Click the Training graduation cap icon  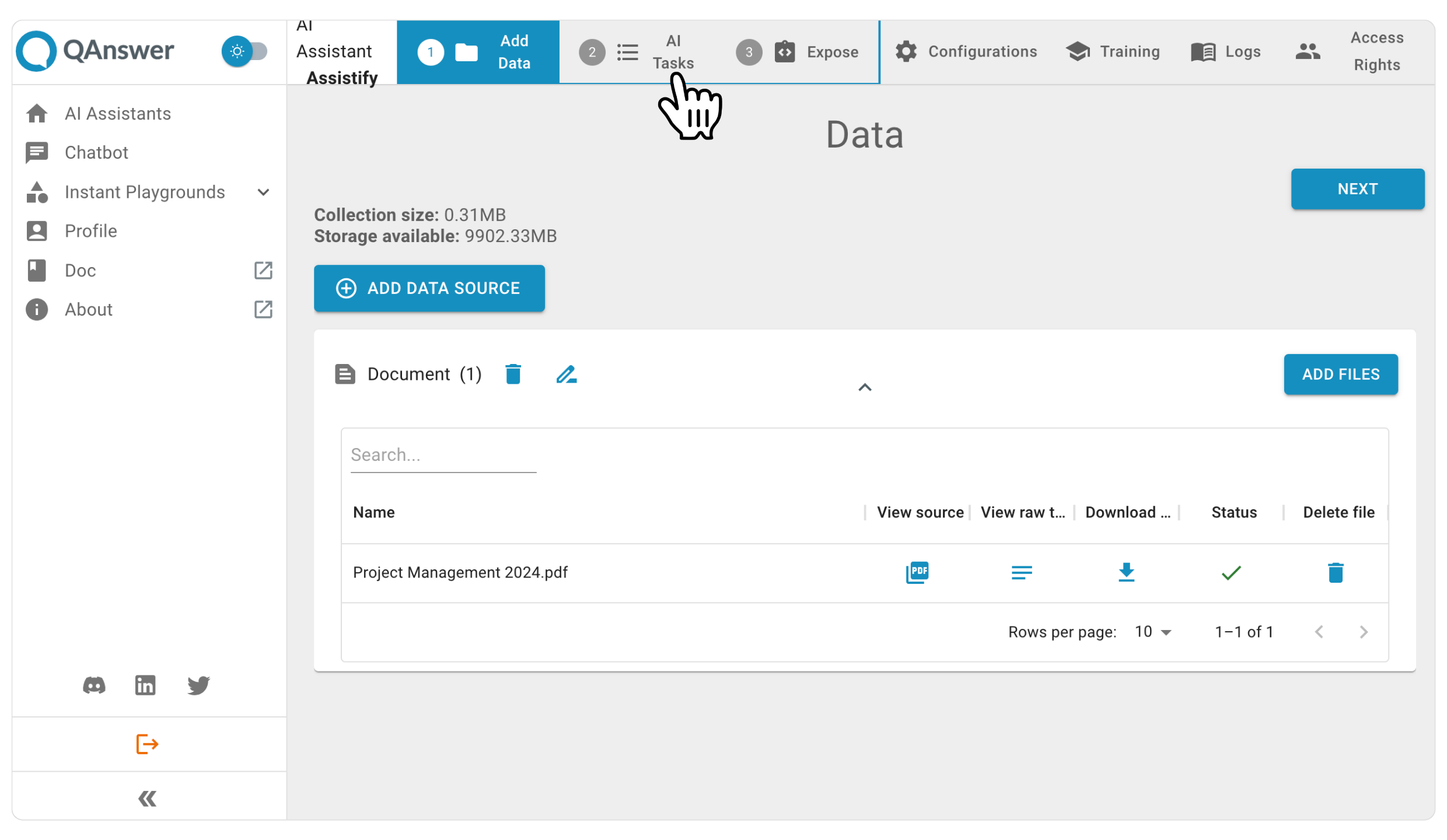click(1078, 52)
